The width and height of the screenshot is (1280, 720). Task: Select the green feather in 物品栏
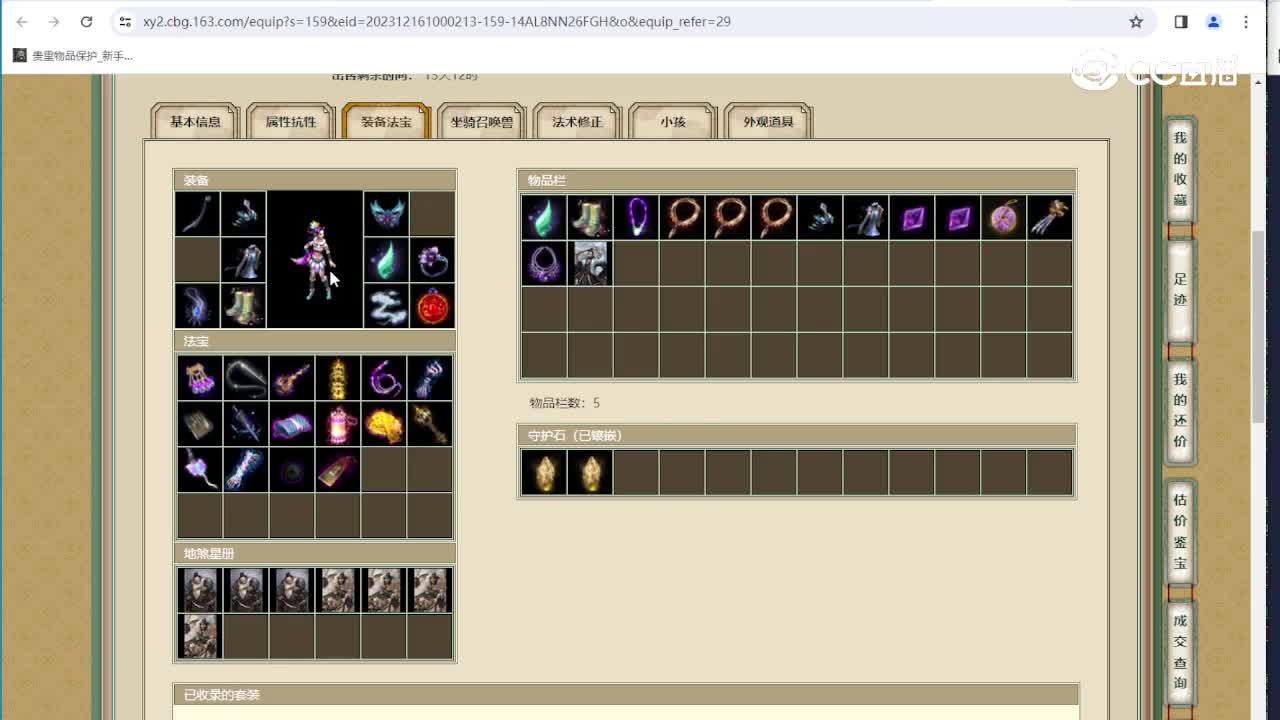[x=544, y=217]
